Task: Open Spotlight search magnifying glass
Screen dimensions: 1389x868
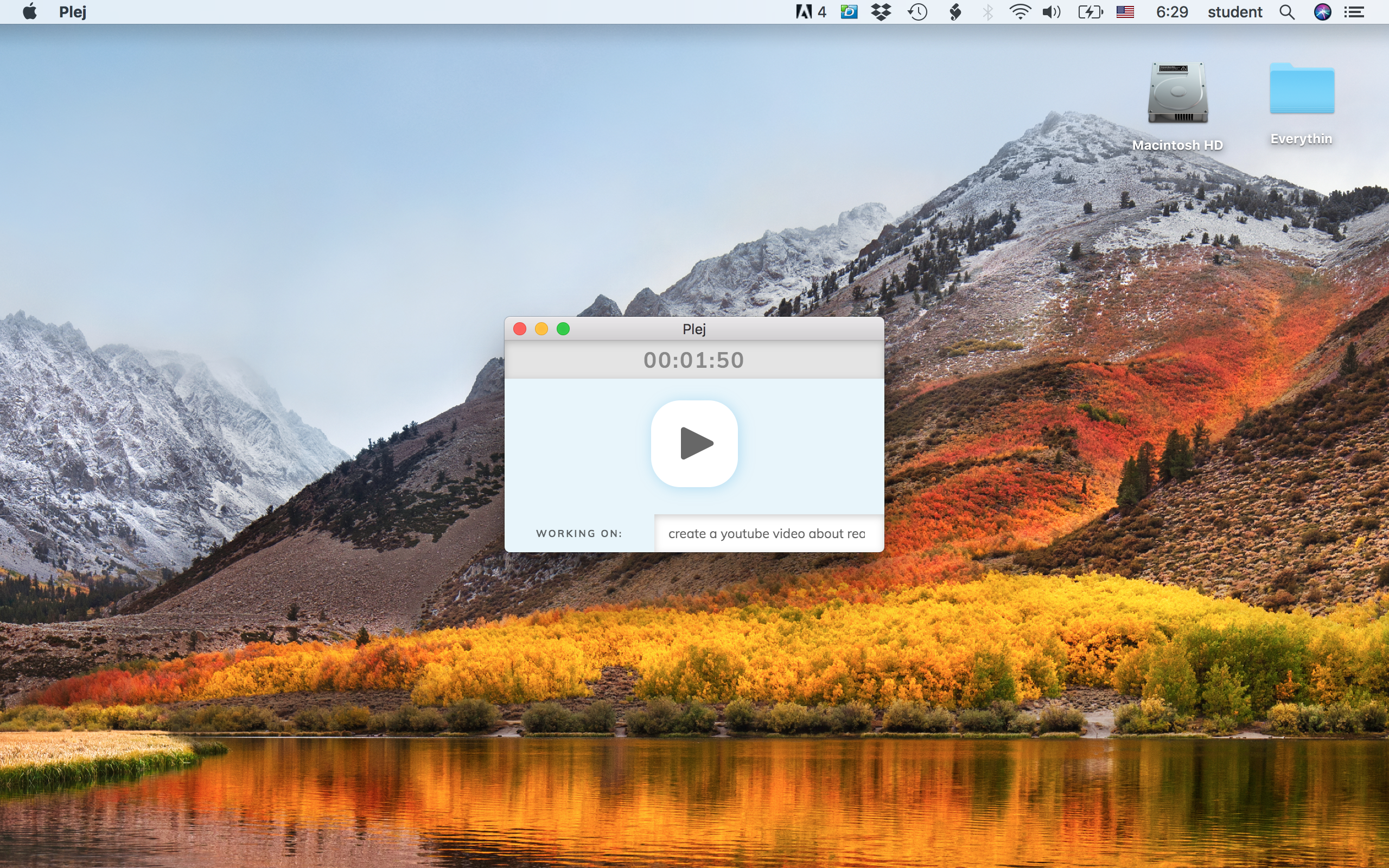Action: click(x=1287, y=12)
